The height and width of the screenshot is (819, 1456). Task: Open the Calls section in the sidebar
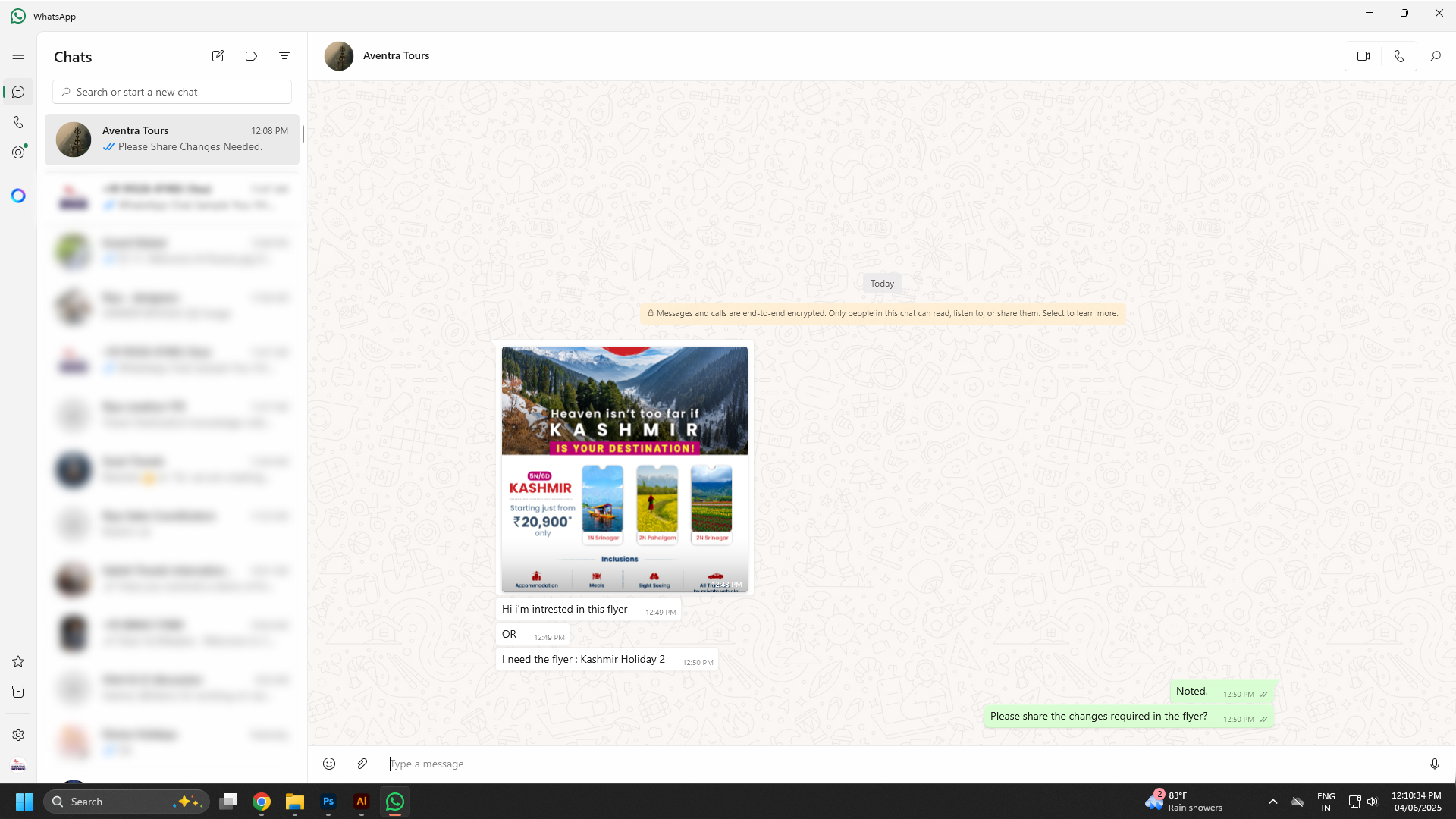click(x=18, y=122)
